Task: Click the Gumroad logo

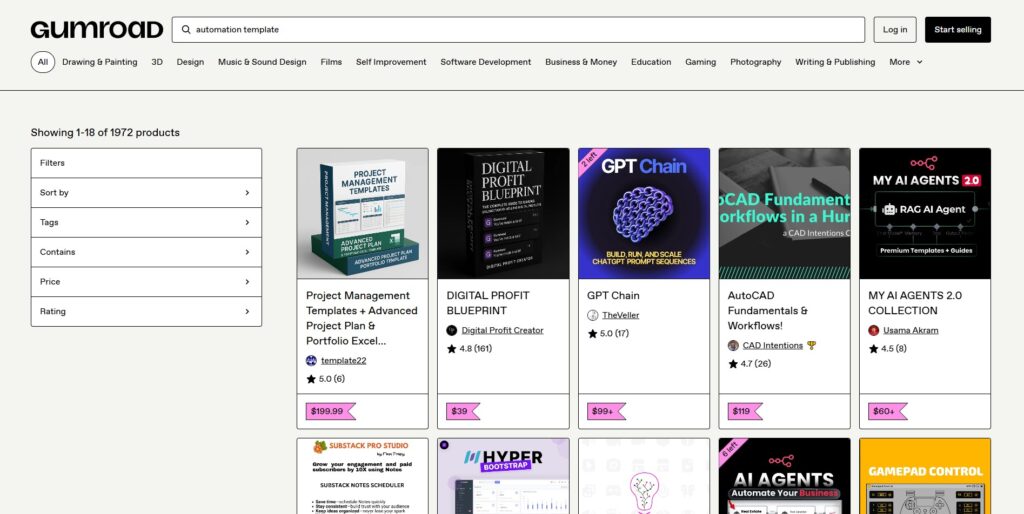Action: click(x=96, y=29)
